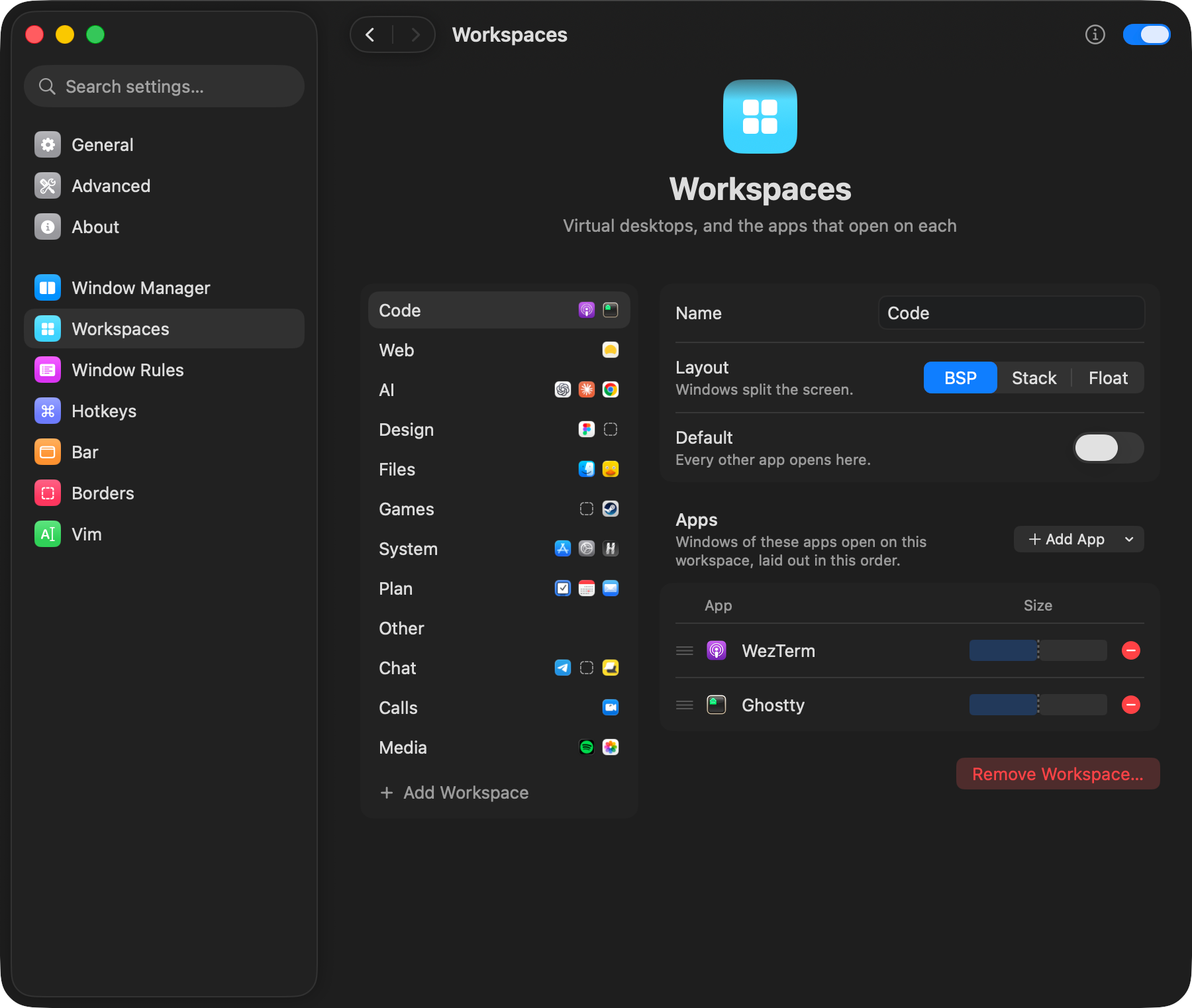Adjust the Ghostty size slider

pos(1038,705)
